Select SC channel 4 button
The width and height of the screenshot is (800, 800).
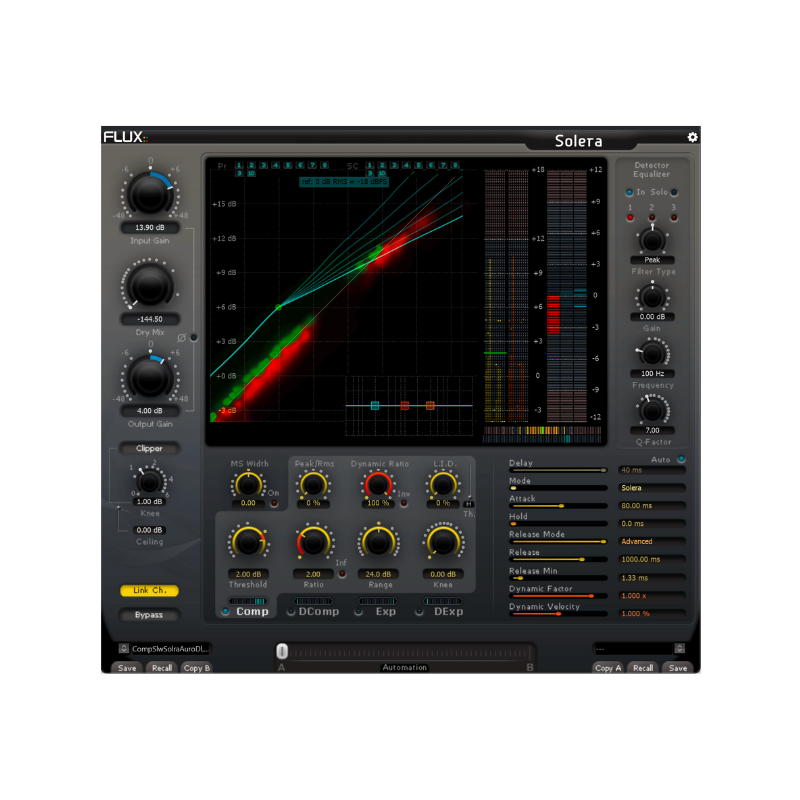click(x=407, y=165)
